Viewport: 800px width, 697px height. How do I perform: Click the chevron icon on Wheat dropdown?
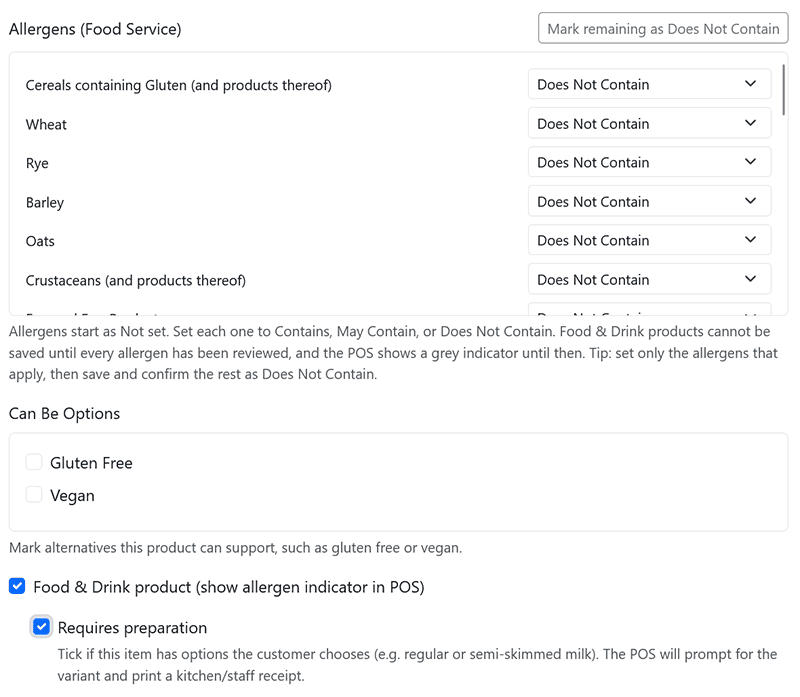tap(750, 123)
